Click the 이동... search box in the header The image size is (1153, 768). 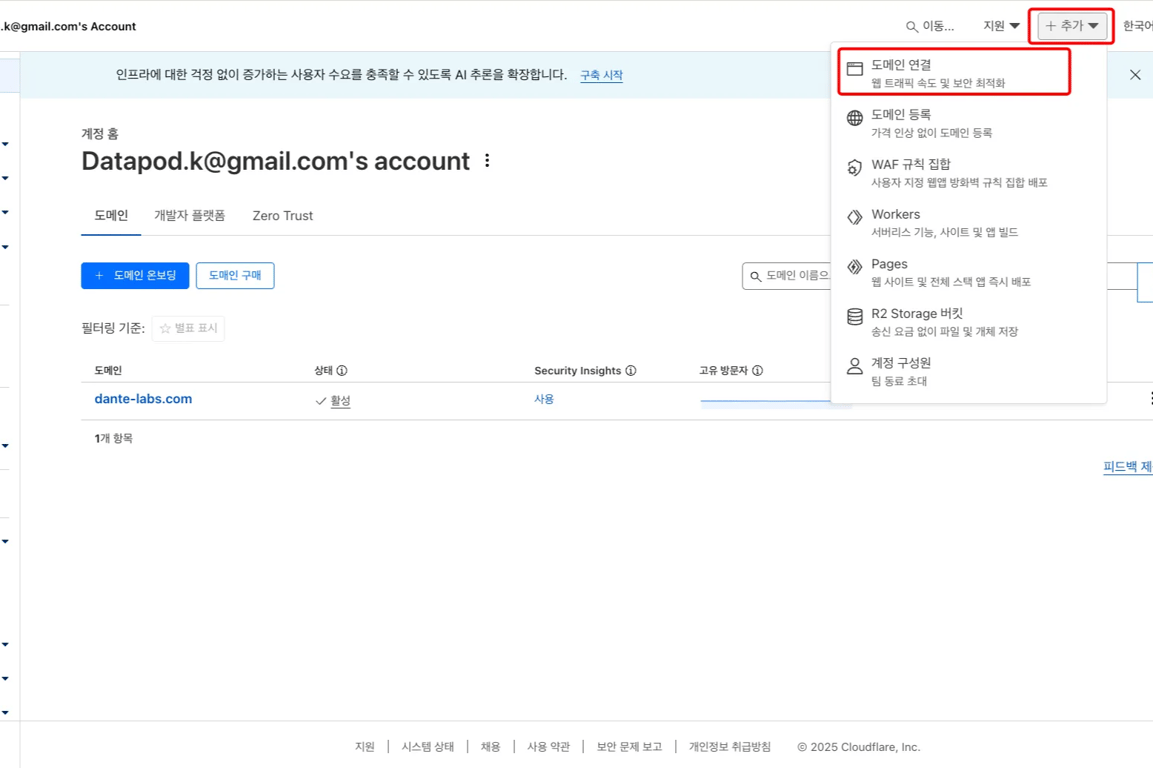(931, 26)
